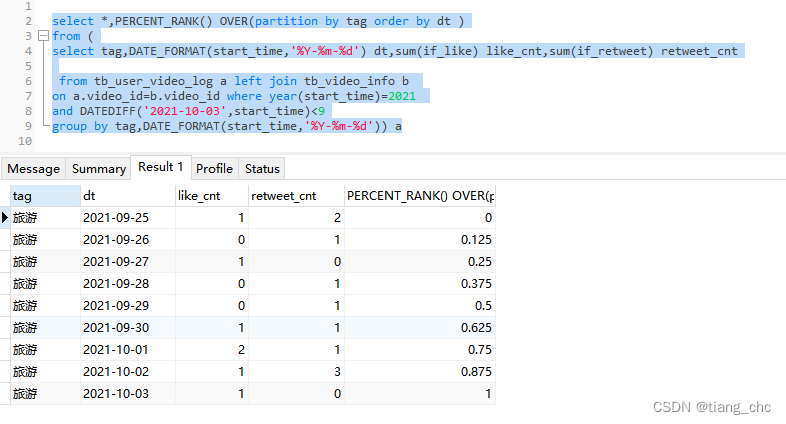Click the '2021-10-03' string in line 8
The height and width of the screenshot is (424, 786).
tap(184, 111)
